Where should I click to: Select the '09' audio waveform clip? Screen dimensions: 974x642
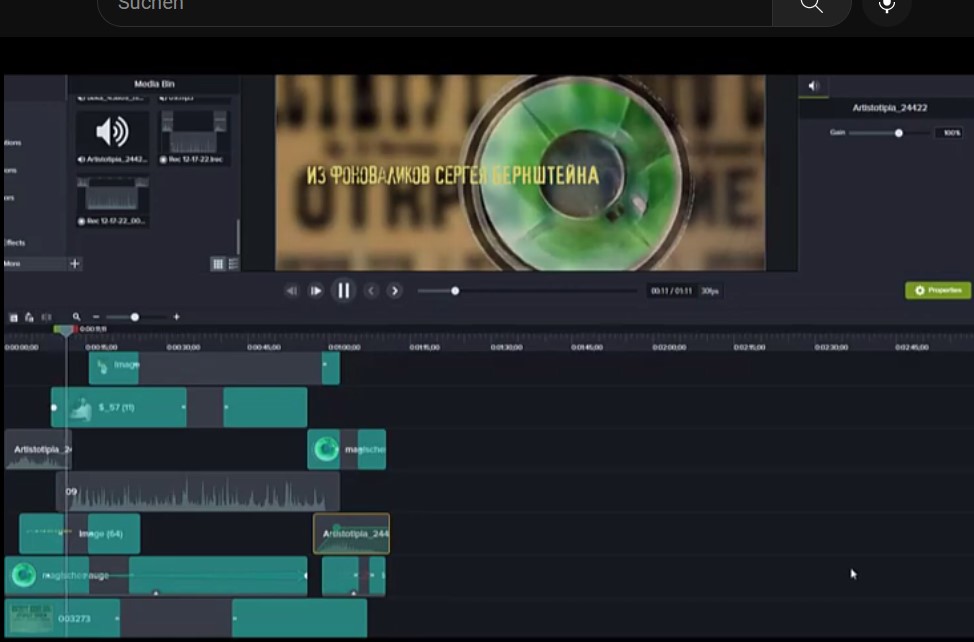pyautogui.click(x=198, y=492)
